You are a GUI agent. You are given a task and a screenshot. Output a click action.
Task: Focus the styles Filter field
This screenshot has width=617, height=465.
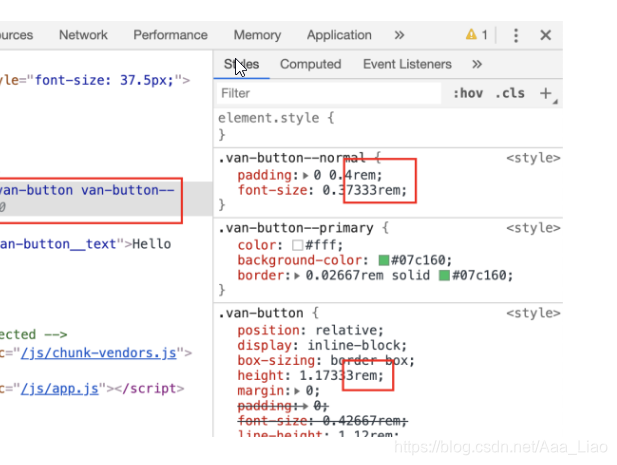[329, 93]
